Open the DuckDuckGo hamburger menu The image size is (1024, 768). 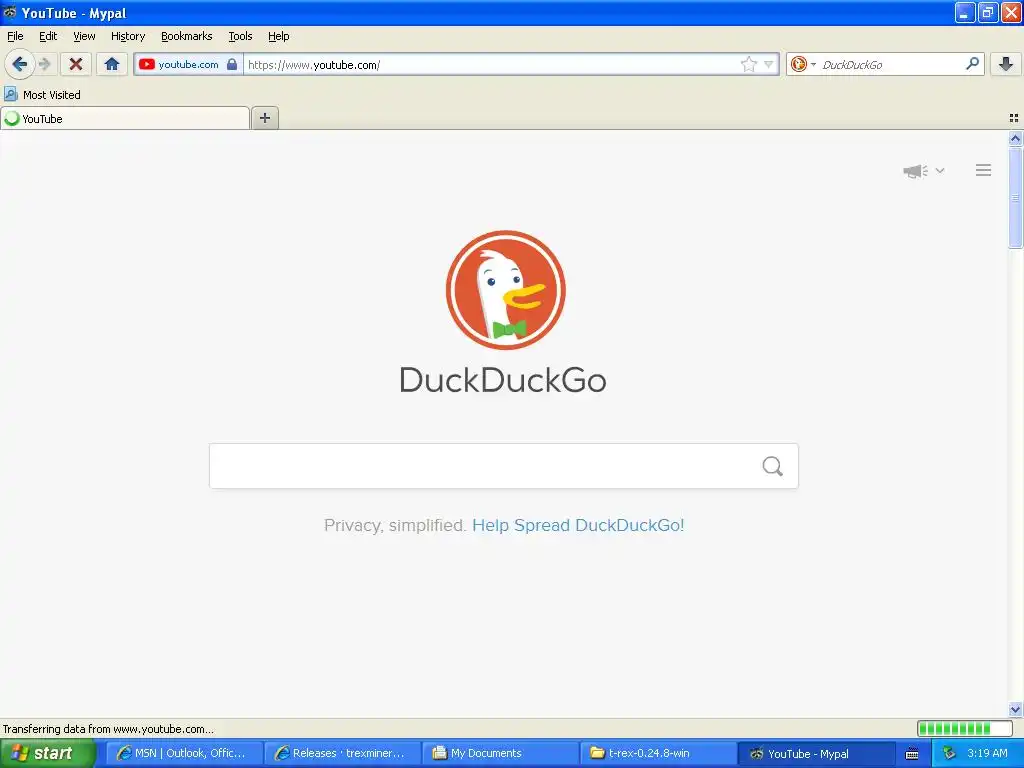coord(984,170)
